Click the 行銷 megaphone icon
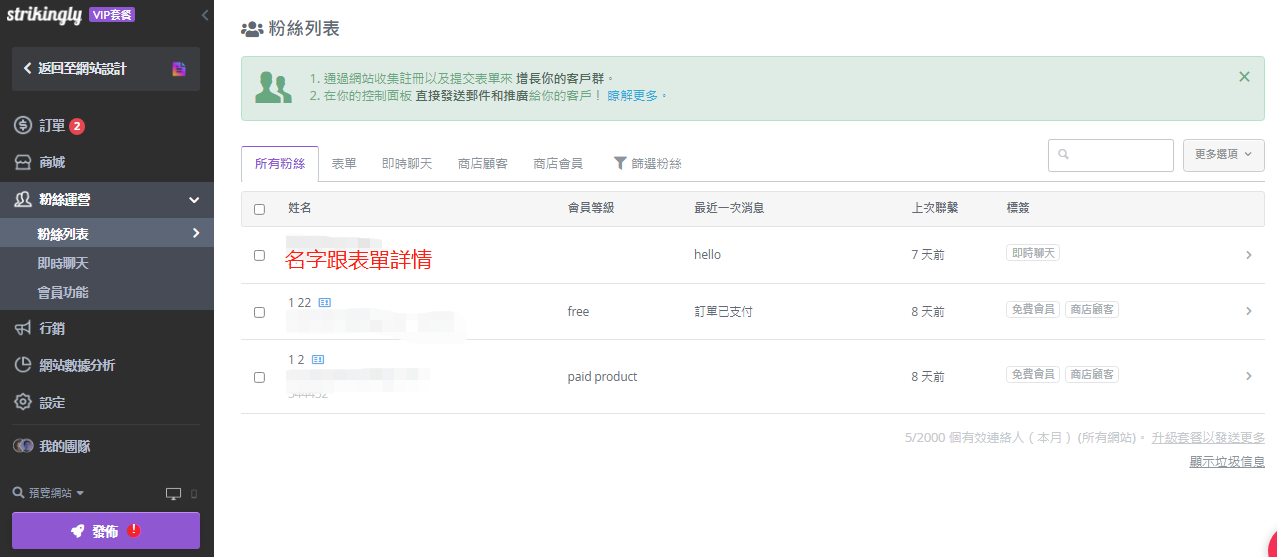The width and height of the screenshot is (1277, 557). (x=23, y=328)
